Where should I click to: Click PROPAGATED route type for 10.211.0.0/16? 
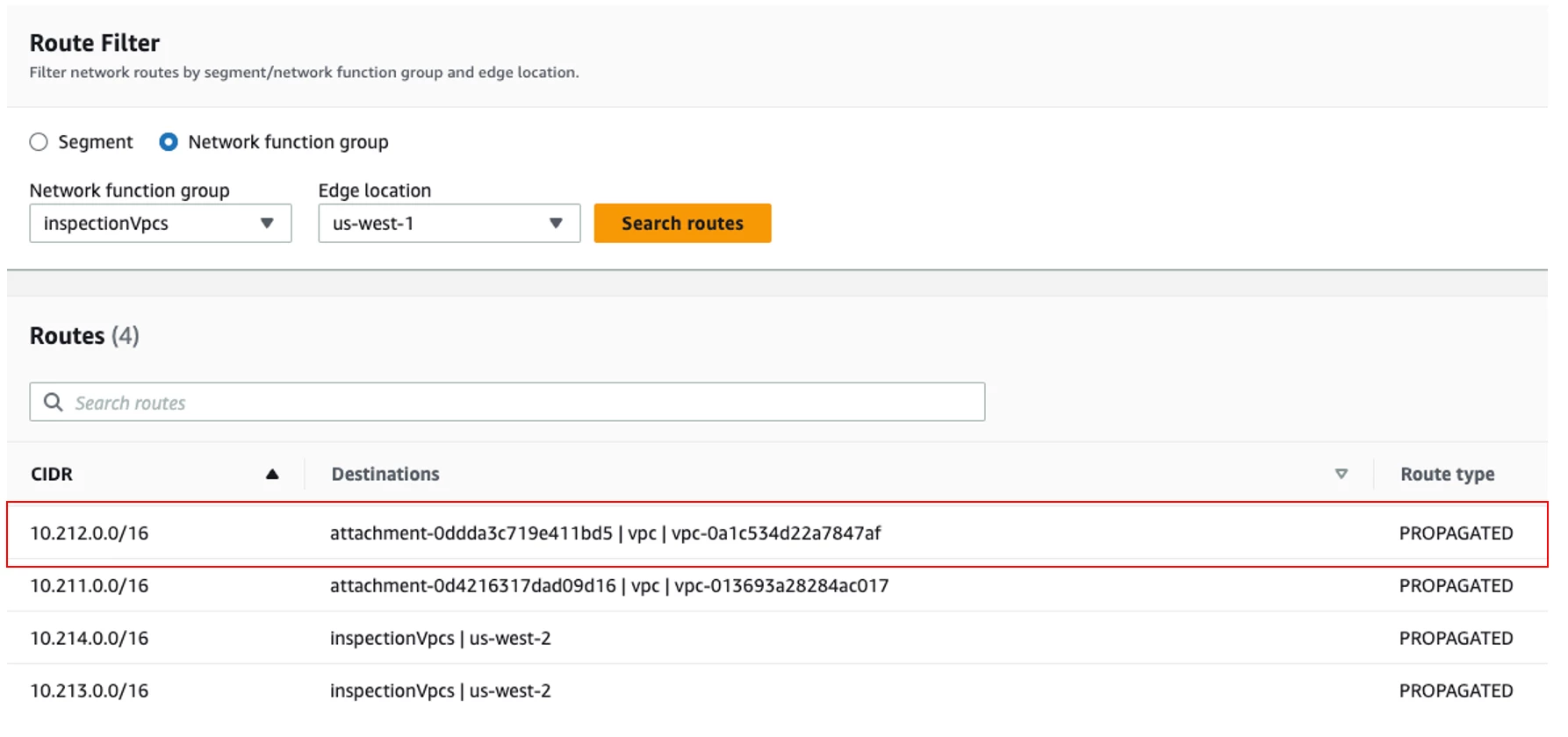pos(1457,586)
